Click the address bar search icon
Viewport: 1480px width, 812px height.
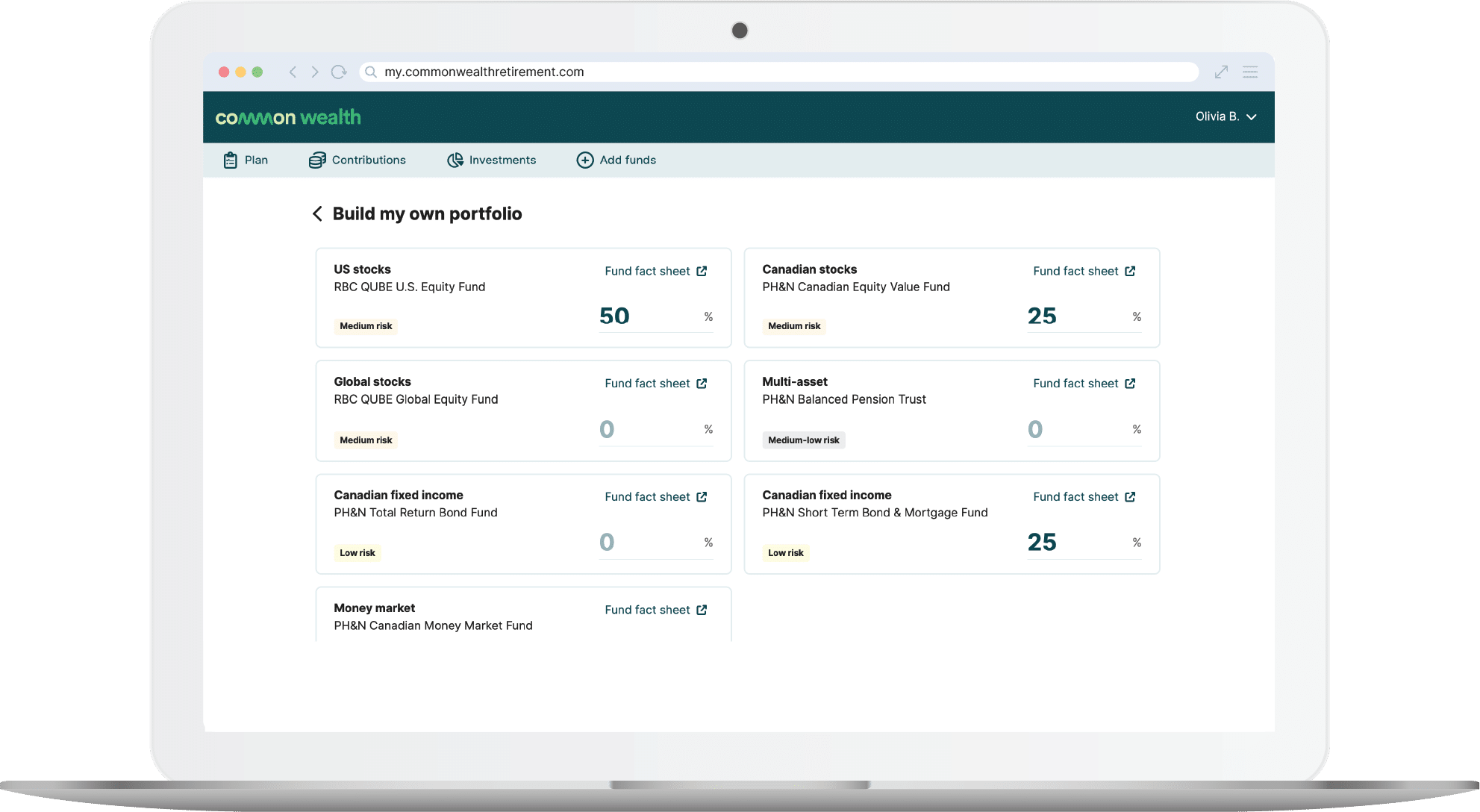coord(371,72)
